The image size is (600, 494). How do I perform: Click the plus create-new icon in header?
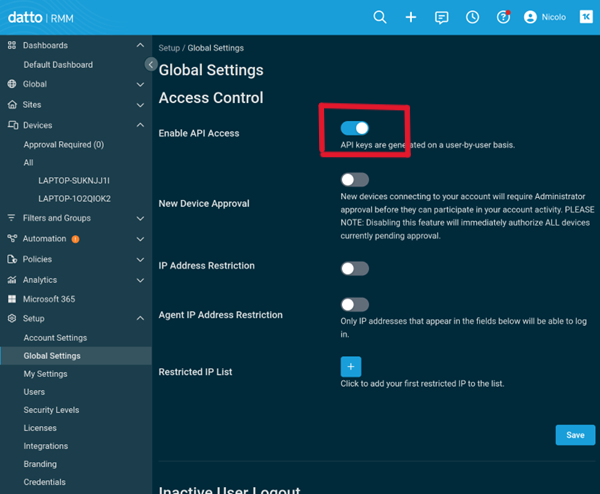click(411, 17)
